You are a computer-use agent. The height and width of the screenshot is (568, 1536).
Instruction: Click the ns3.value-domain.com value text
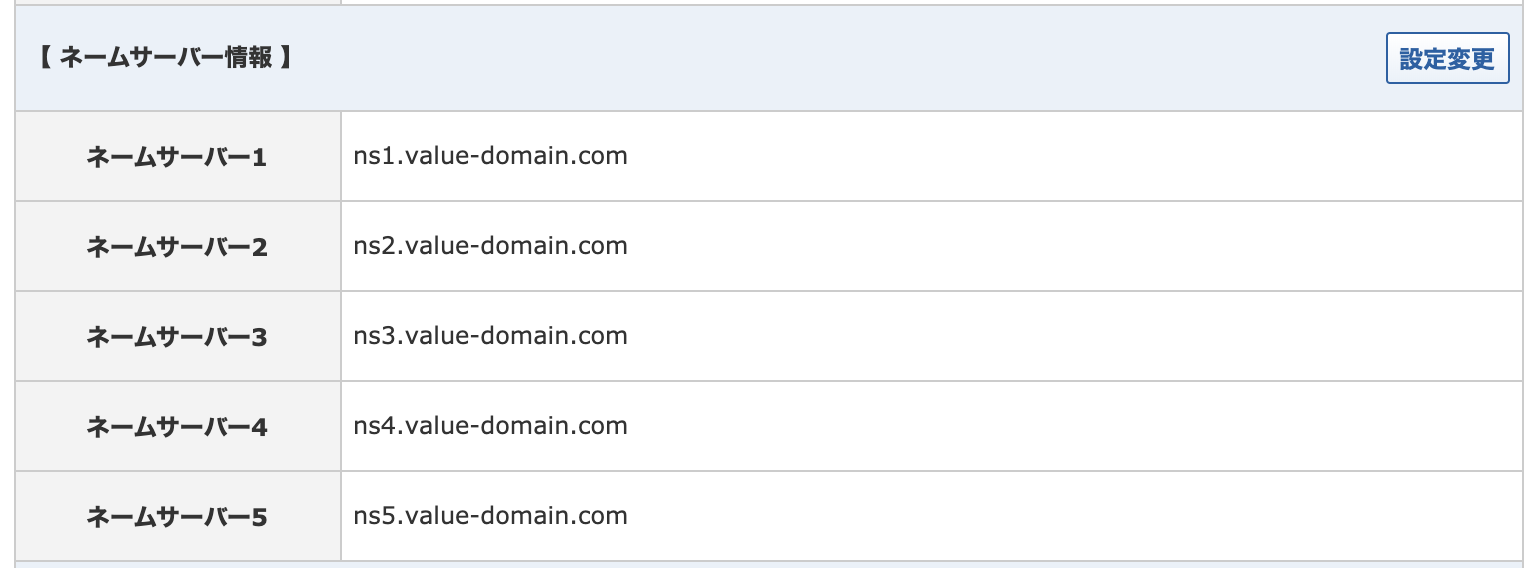point(490,336)
